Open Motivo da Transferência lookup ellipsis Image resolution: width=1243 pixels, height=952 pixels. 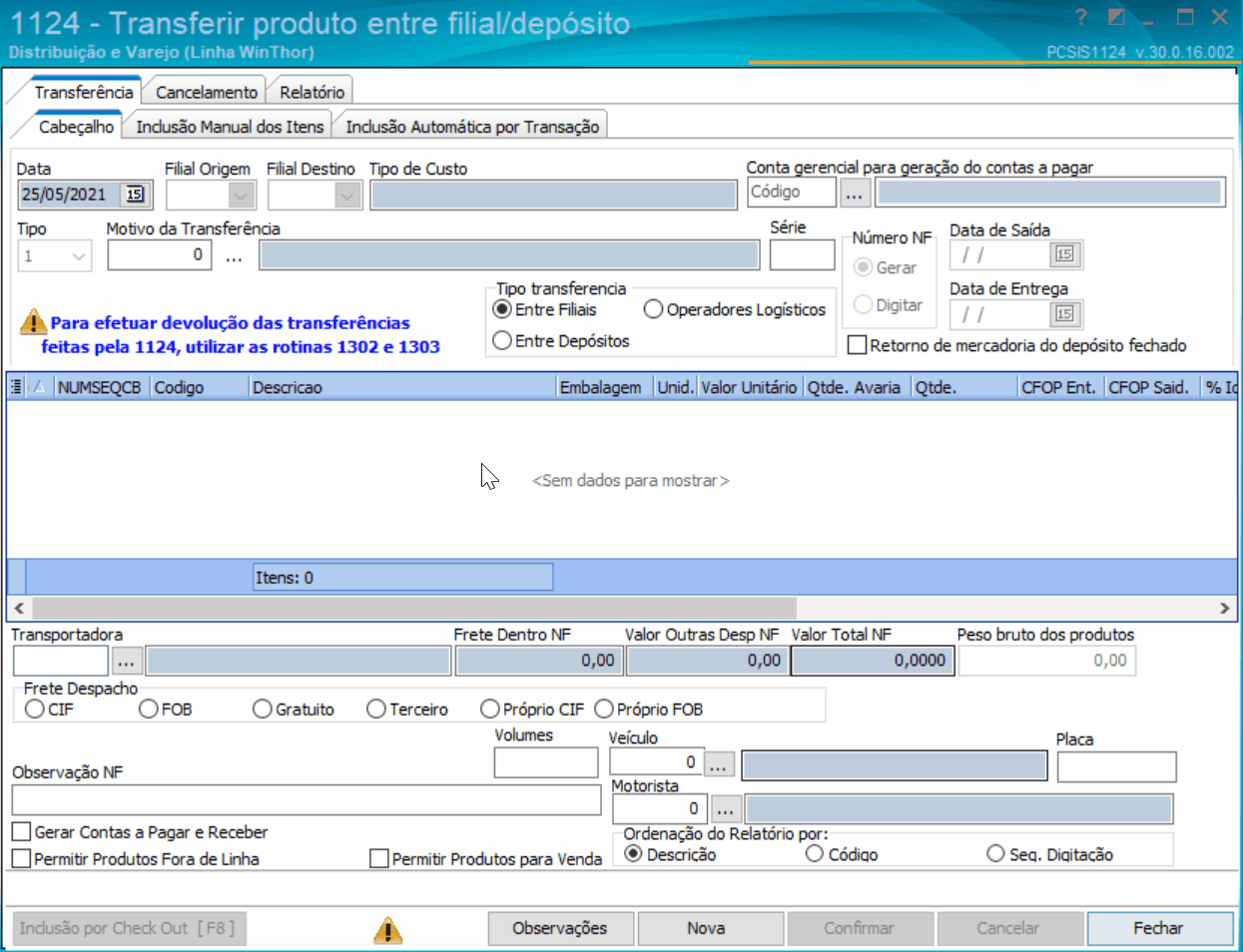point(234,255)
